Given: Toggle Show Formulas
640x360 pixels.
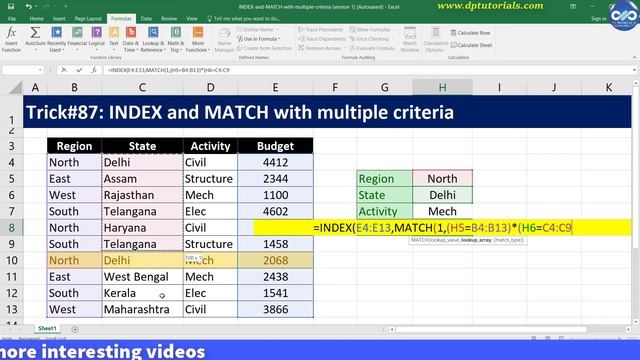Looking at the screenshot, I should (370, 29).
